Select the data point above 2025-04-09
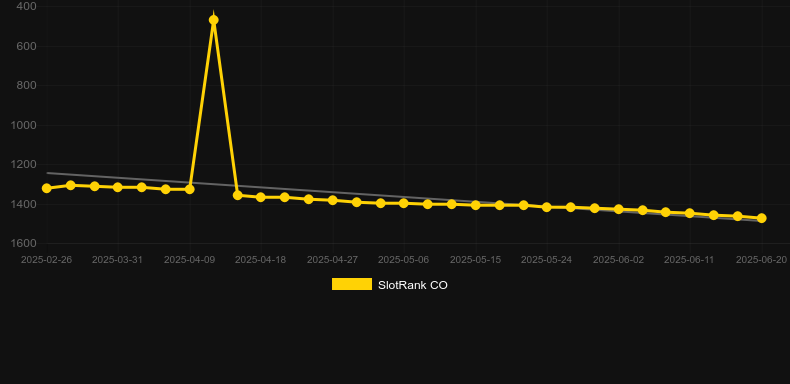The height and width of the screenshot is (384, 790). [189, 189]
